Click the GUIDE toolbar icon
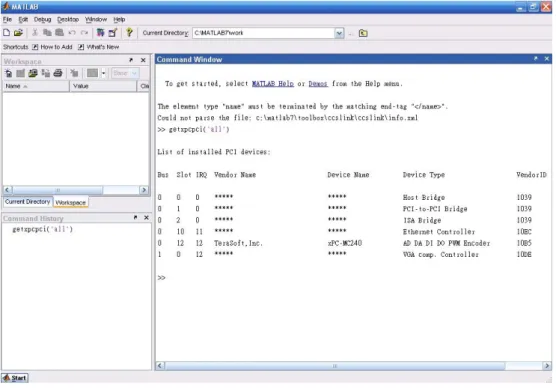The image size is (556, 388). click(x=113, y=33)
